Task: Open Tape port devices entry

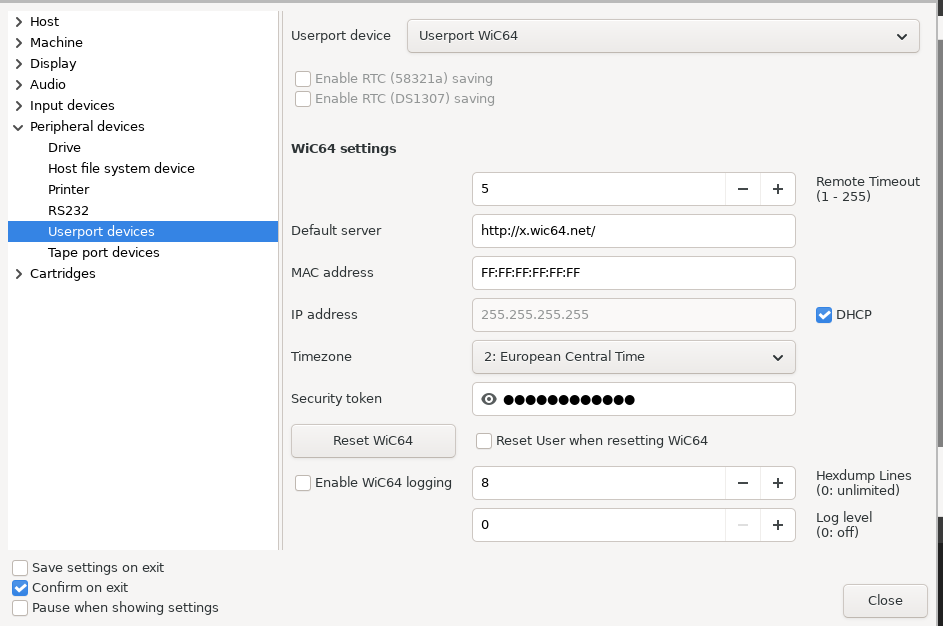Action: (x=103, y=253)
